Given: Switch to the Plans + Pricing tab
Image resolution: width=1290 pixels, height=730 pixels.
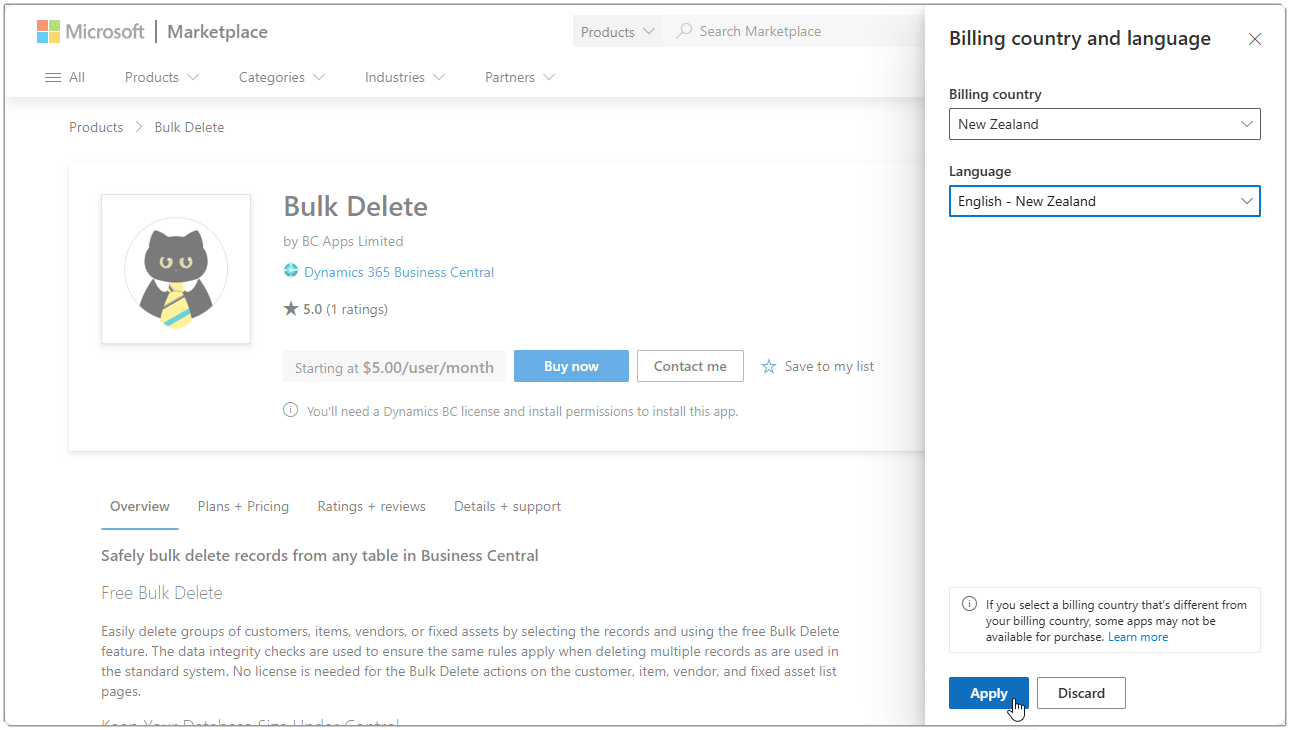Looking at the screenshot, I should point(243,506).
